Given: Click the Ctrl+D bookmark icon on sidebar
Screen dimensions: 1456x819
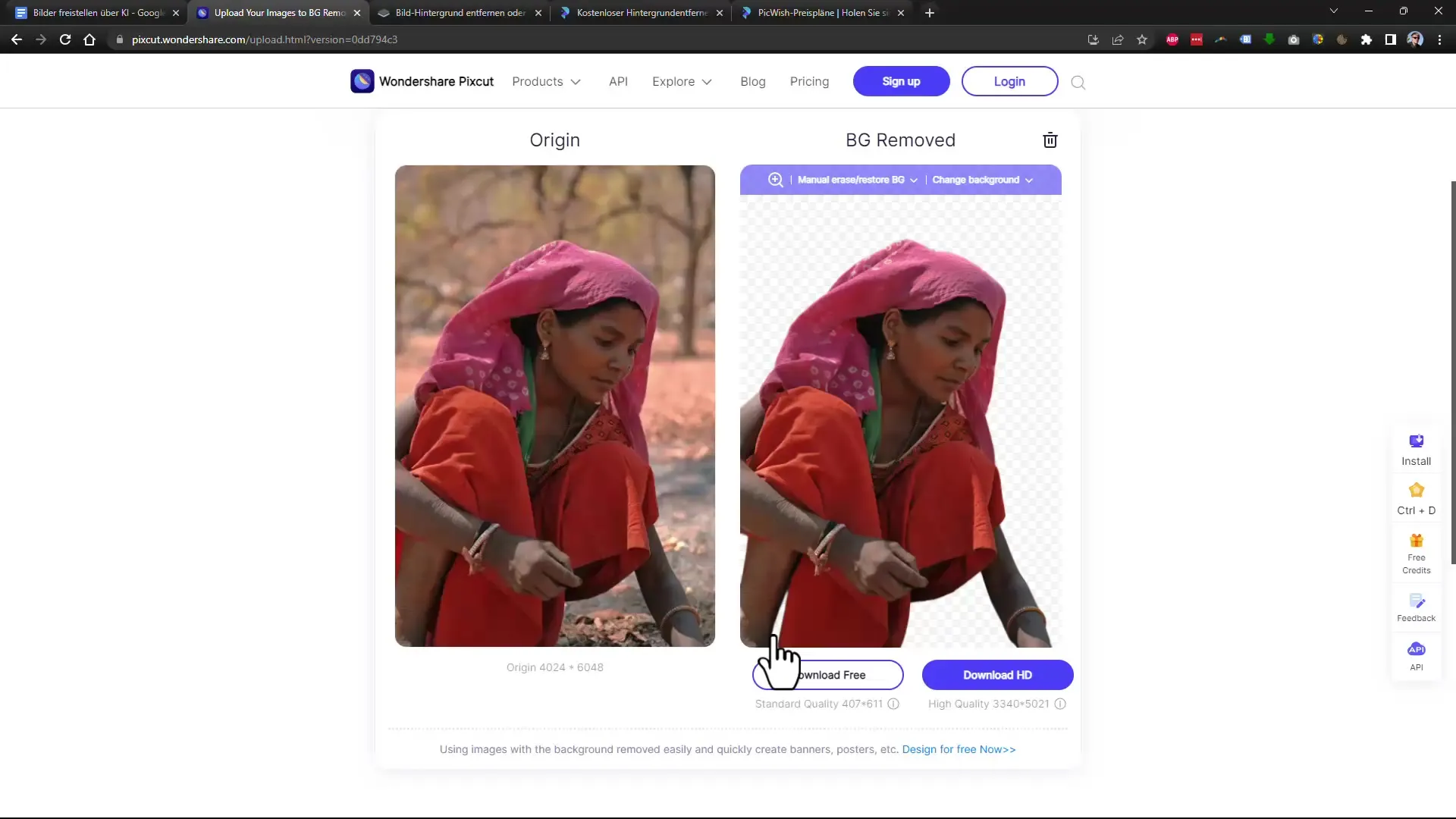Looking at the screenshot, I should point(1419,490).
